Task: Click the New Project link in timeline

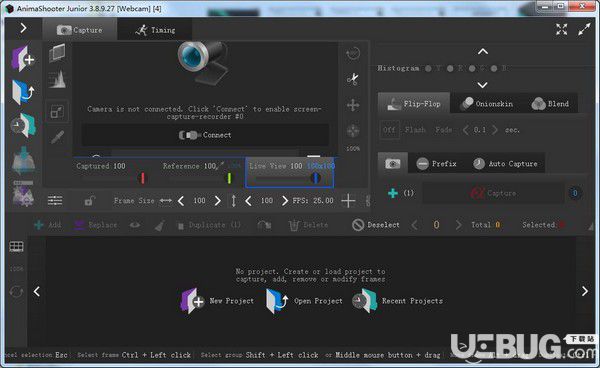Action: pos(217,301)
